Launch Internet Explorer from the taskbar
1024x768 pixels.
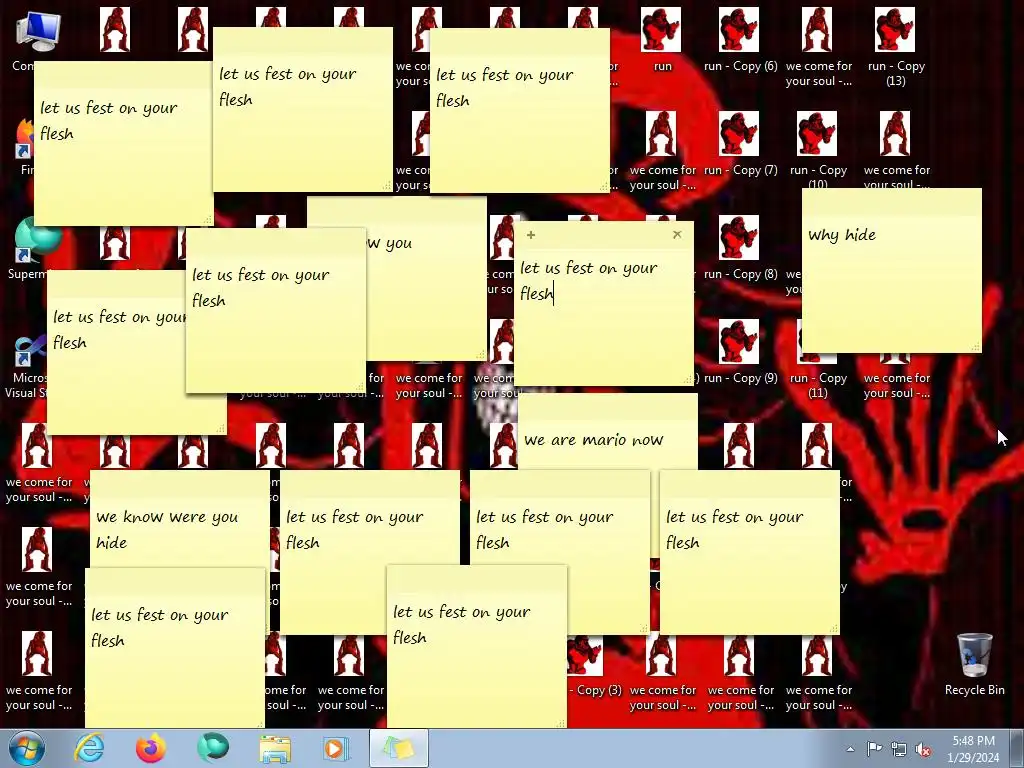pyautogui.click(x=89, y=748)
